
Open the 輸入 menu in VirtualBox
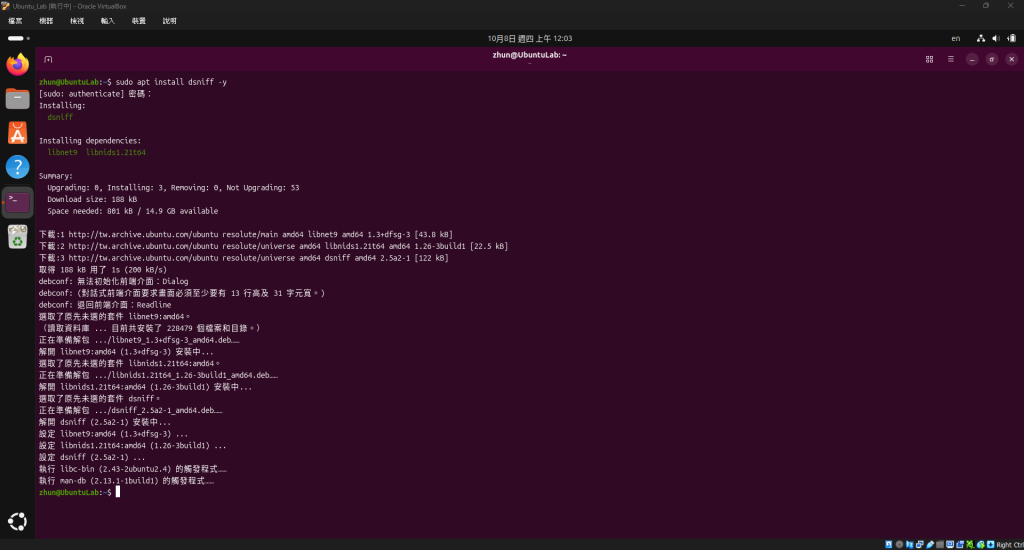click(x=108, y=21)
